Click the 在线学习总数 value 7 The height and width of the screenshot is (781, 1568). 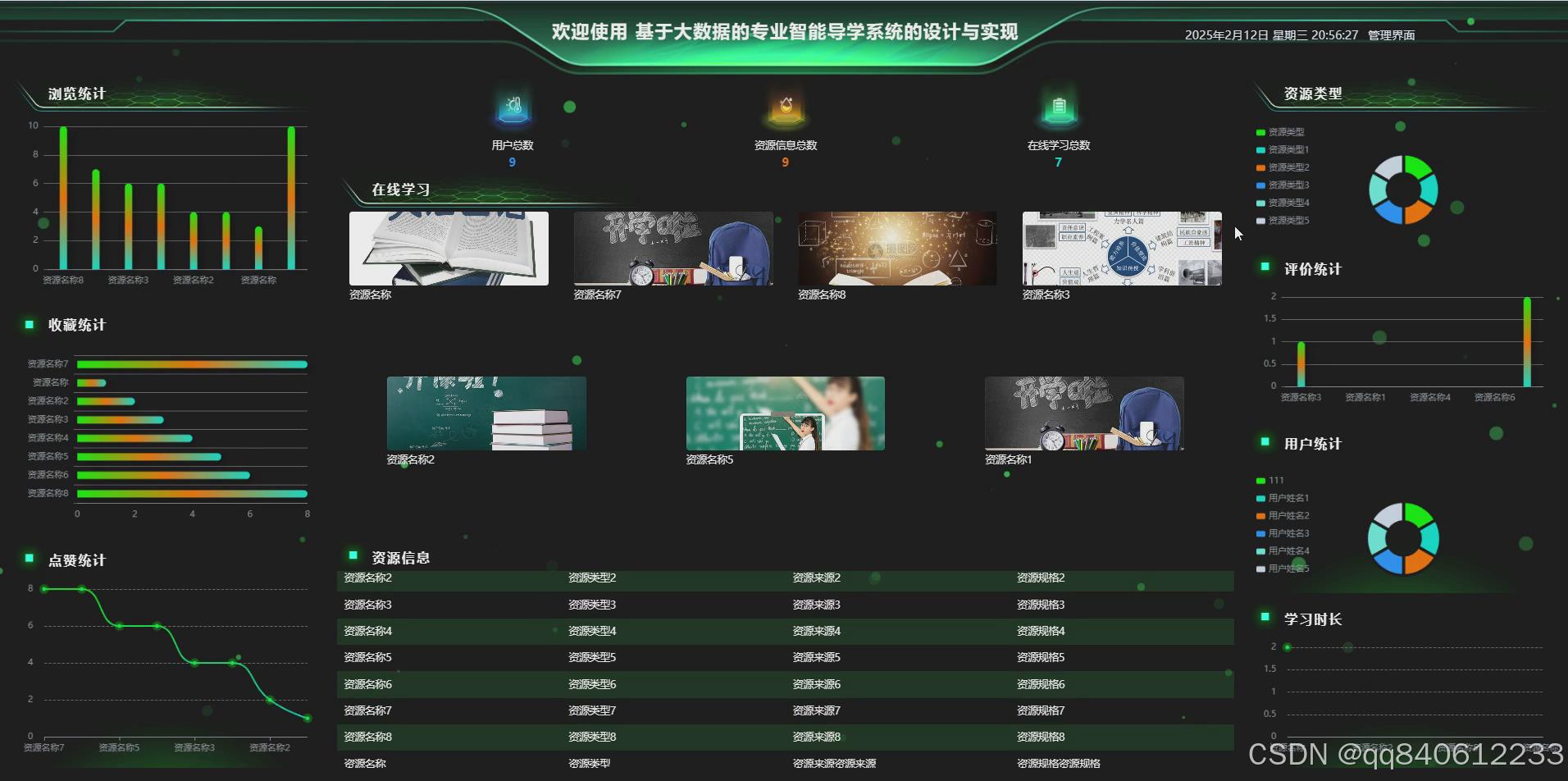[1058, 162]
